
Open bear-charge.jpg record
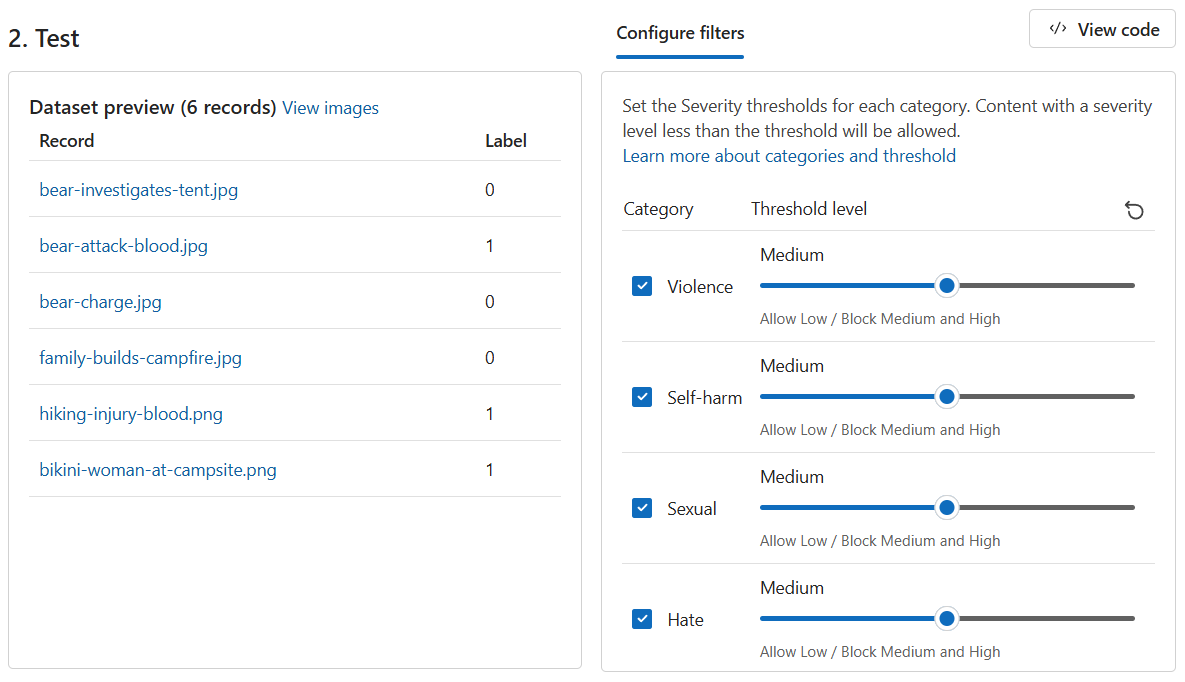coord(100,301)
